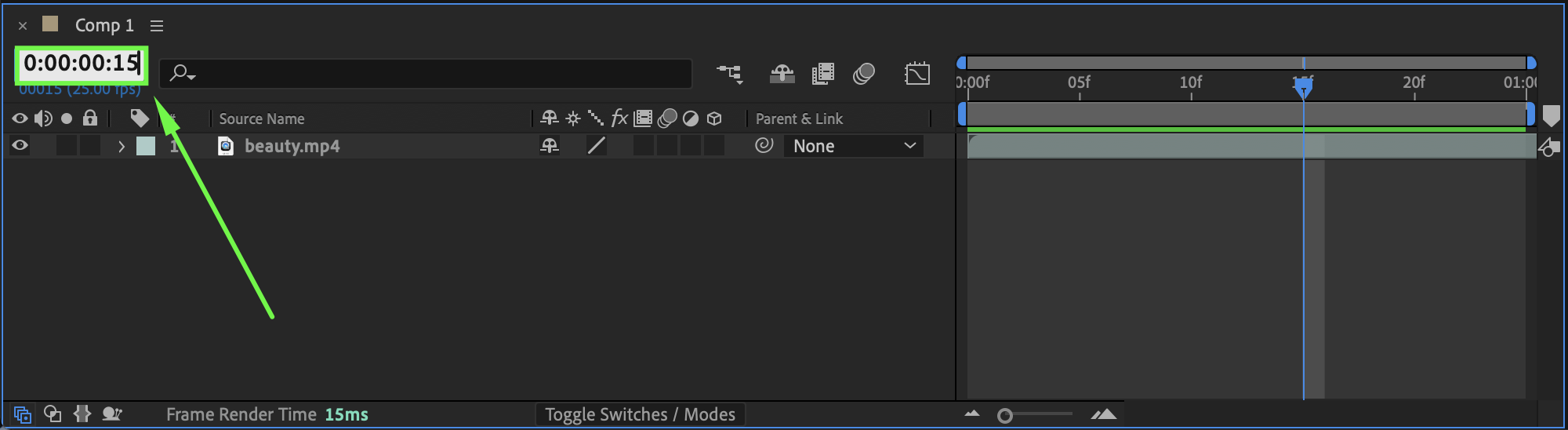This screenshot has height=430, width=1568.
Task: Open the Graph Editor
Action: coord(916,74)
